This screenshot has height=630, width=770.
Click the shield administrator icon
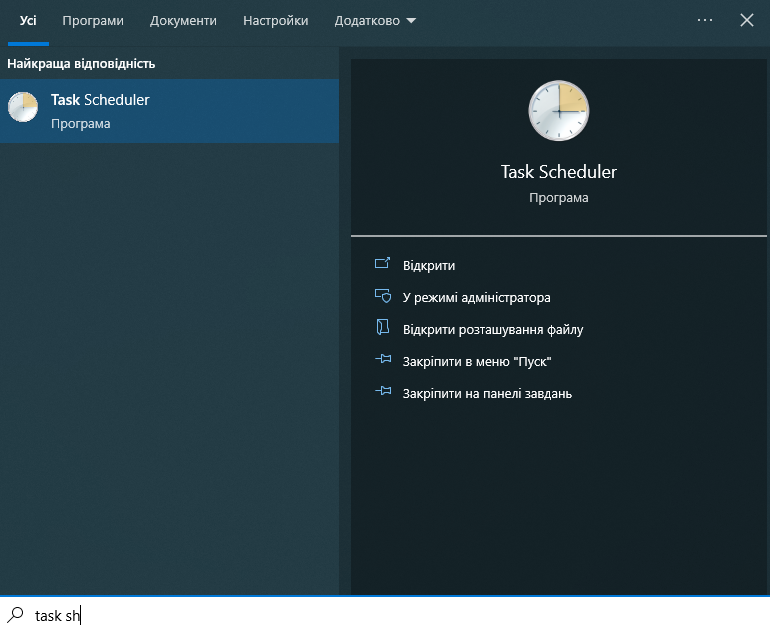pos(383,296)
